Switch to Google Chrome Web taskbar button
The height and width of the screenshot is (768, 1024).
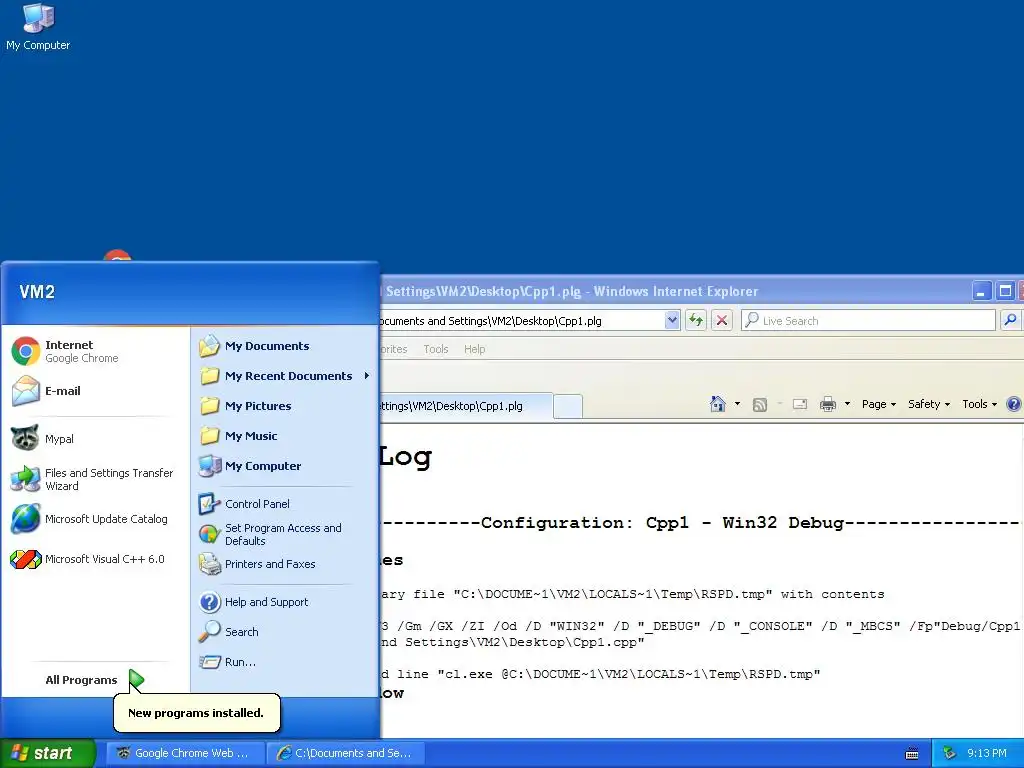pyautogui.click(x=185, y=753)
